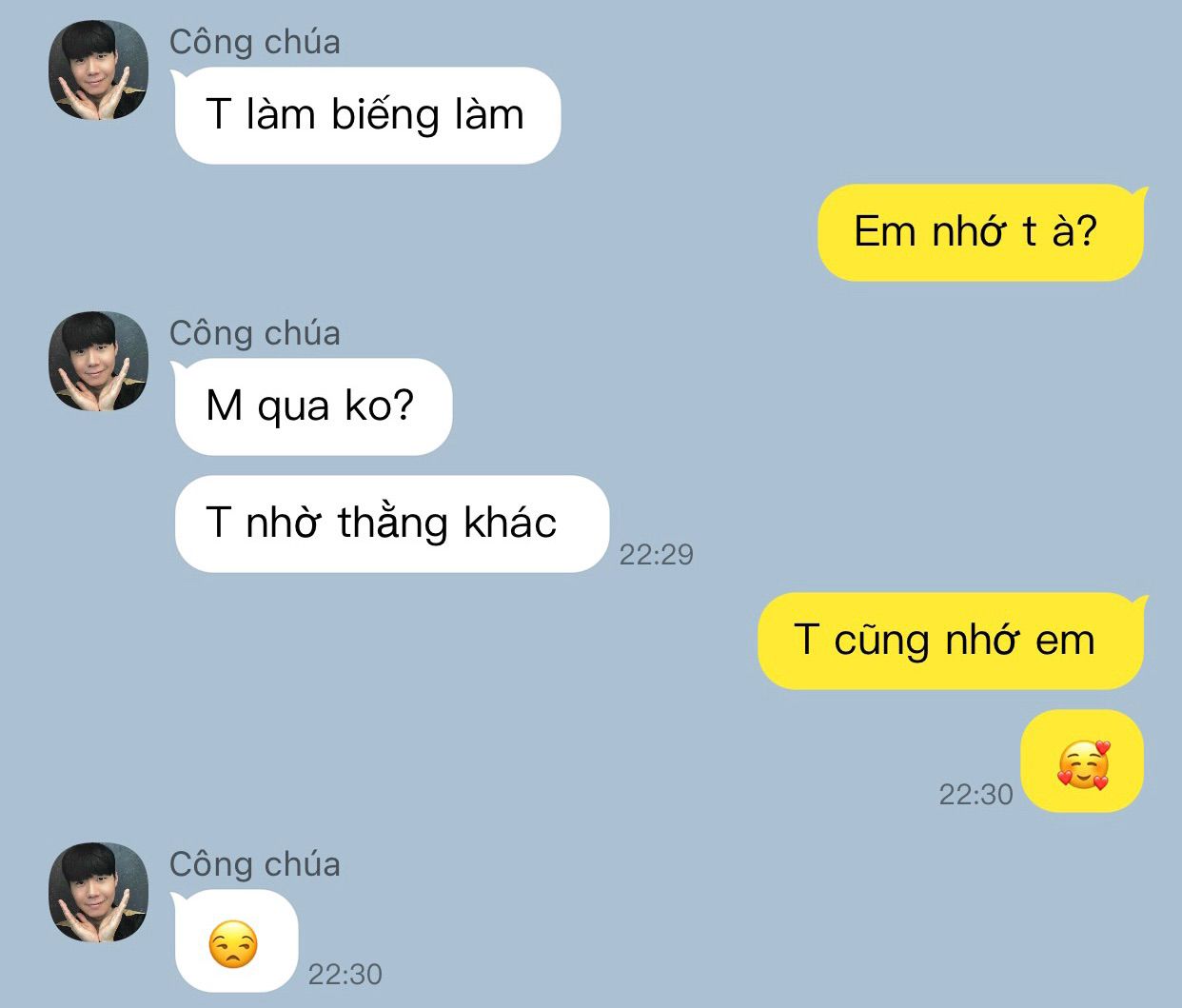Select sender name 'Công chúa' above first message
Screen dimensions: 1182x1008
point(254,42)
